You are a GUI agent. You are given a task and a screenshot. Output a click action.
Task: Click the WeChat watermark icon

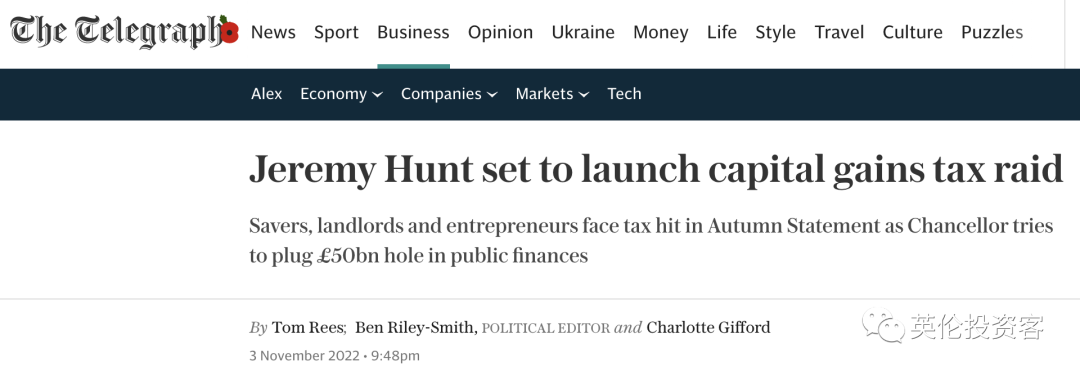pos(884,325)
